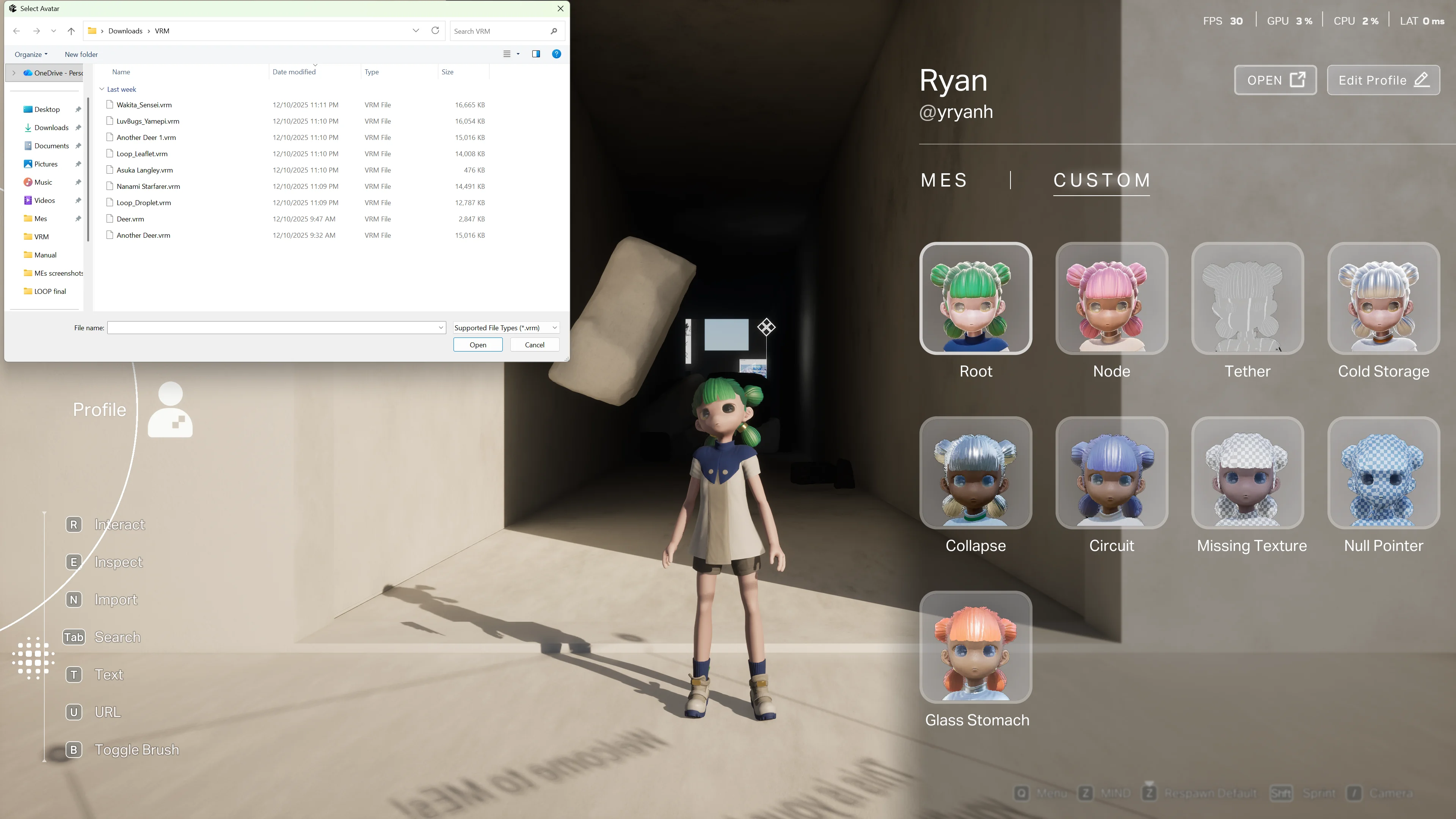Open the Desktop quick access folder
1456x819 pixels.
(46, 110)
